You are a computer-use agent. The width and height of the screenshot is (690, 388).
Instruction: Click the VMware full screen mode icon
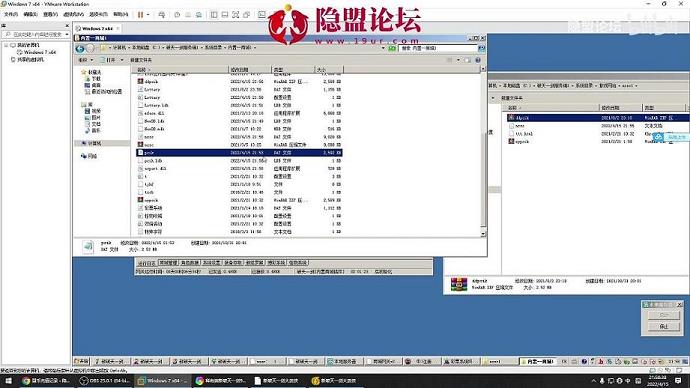pyautogui.click(x=235, y=15)
